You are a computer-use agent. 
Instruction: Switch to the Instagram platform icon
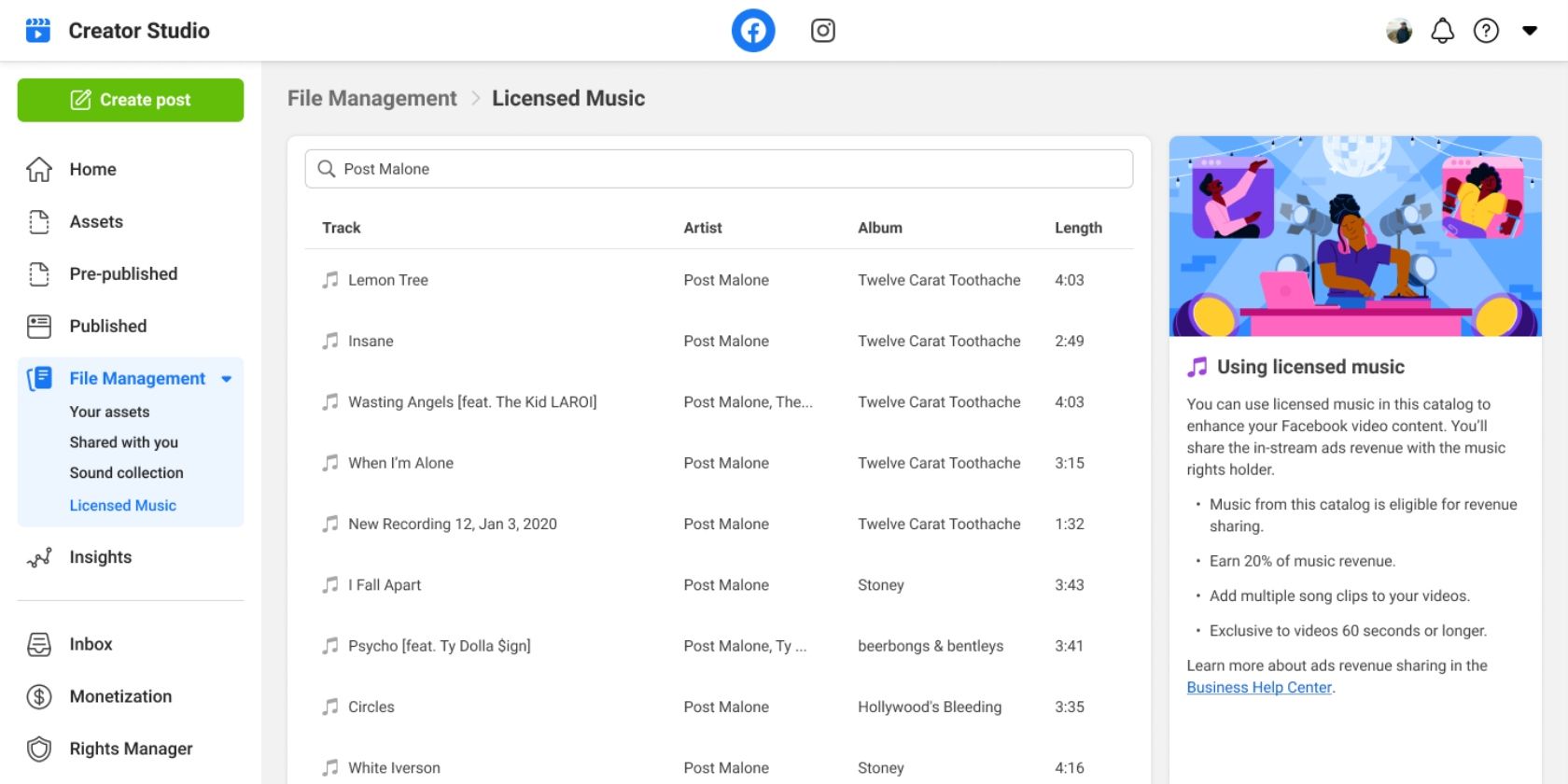pos(822,31)
